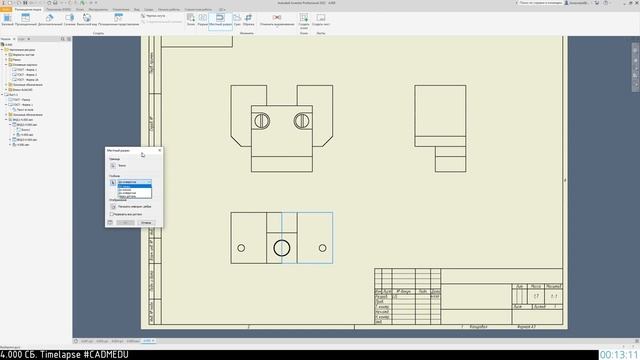
Task: Click the user account icon in title bar
Action: [566, 3]
